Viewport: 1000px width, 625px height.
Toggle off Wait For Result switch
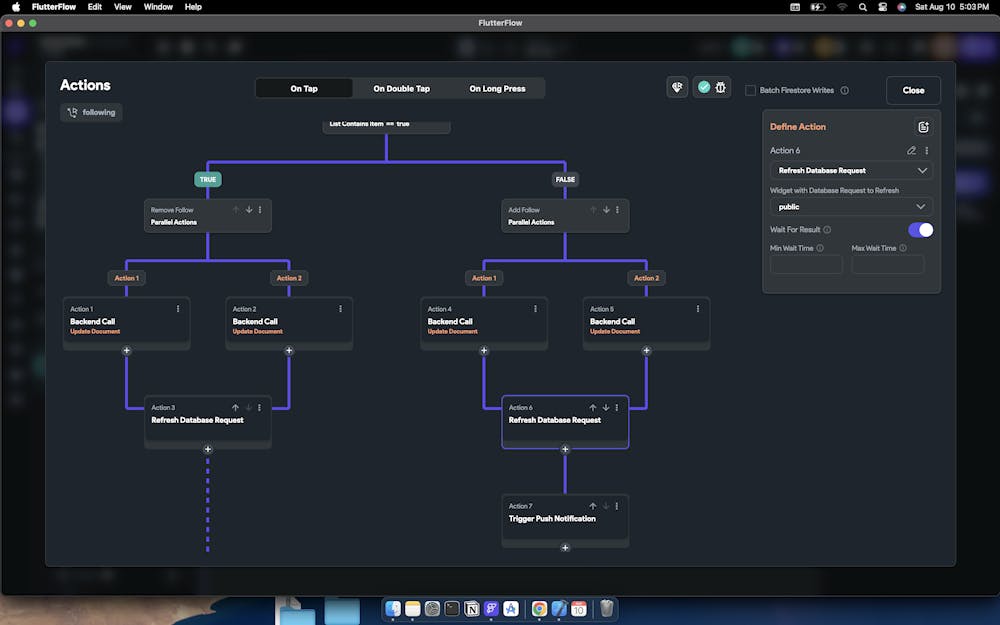[x=920, y=230]
